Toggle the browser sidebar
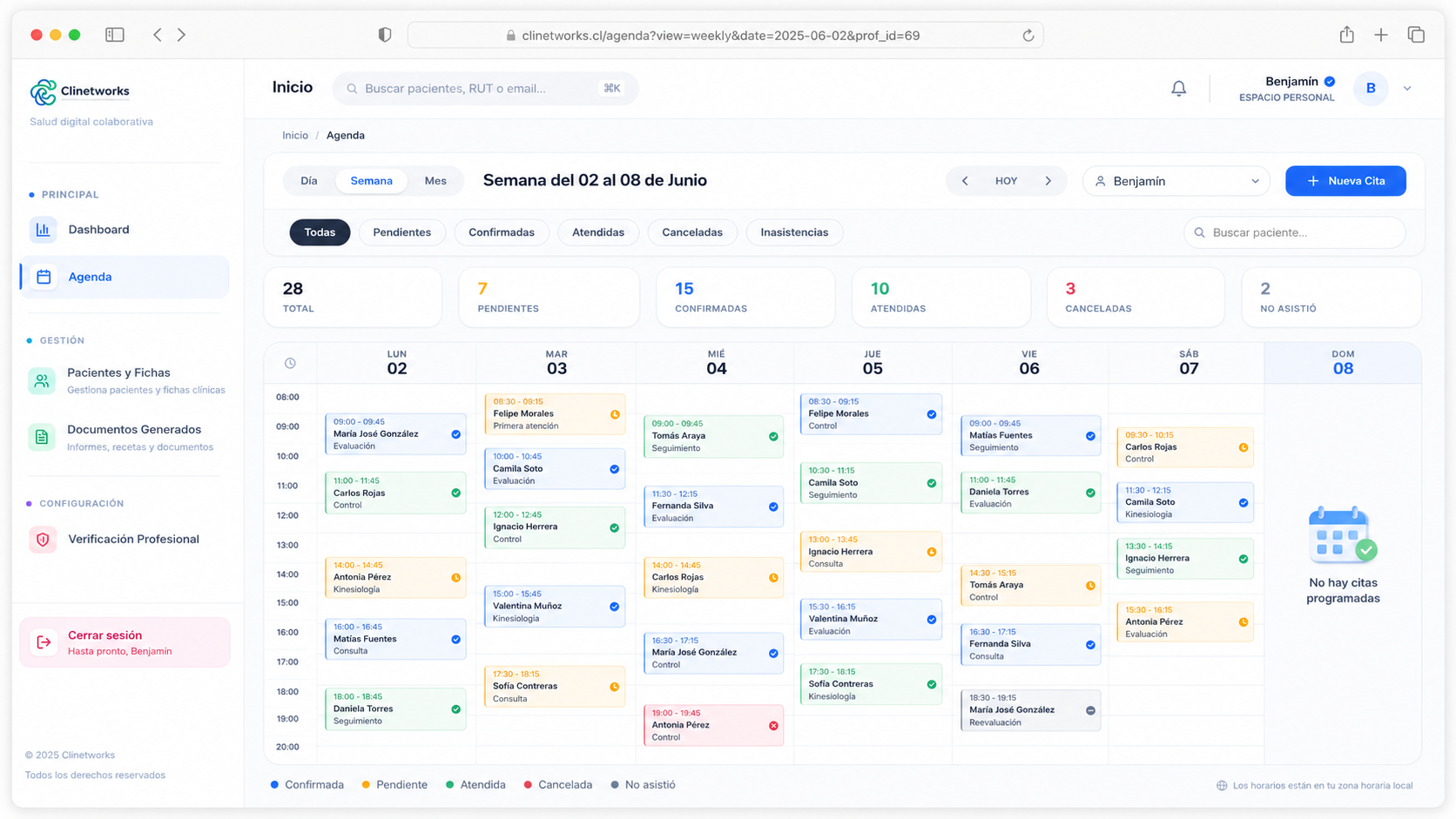This screenshot has width=1456, height=819. coord(115,35)
